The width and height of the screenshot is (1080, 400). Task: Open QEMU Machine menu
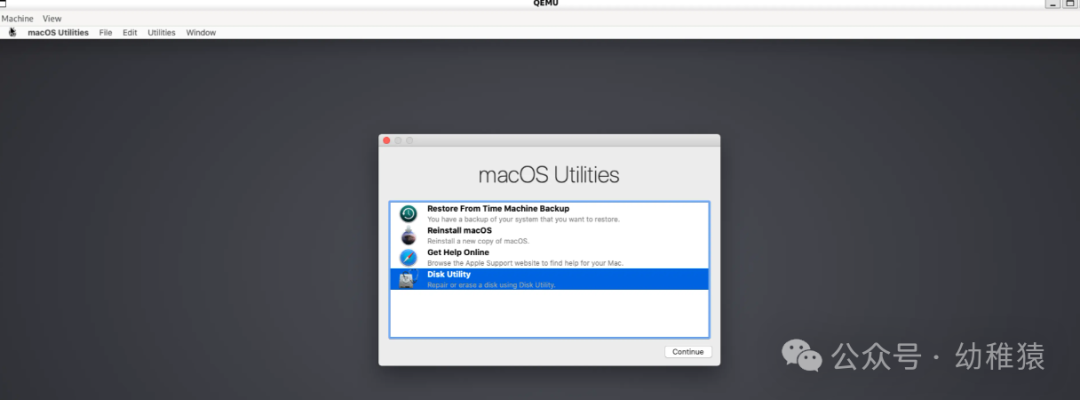pos(17,19)
